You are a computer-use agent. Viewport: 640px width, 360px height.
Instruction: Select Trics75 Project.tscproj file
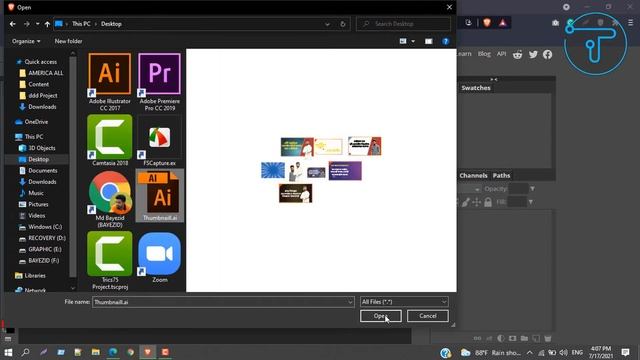109,260
